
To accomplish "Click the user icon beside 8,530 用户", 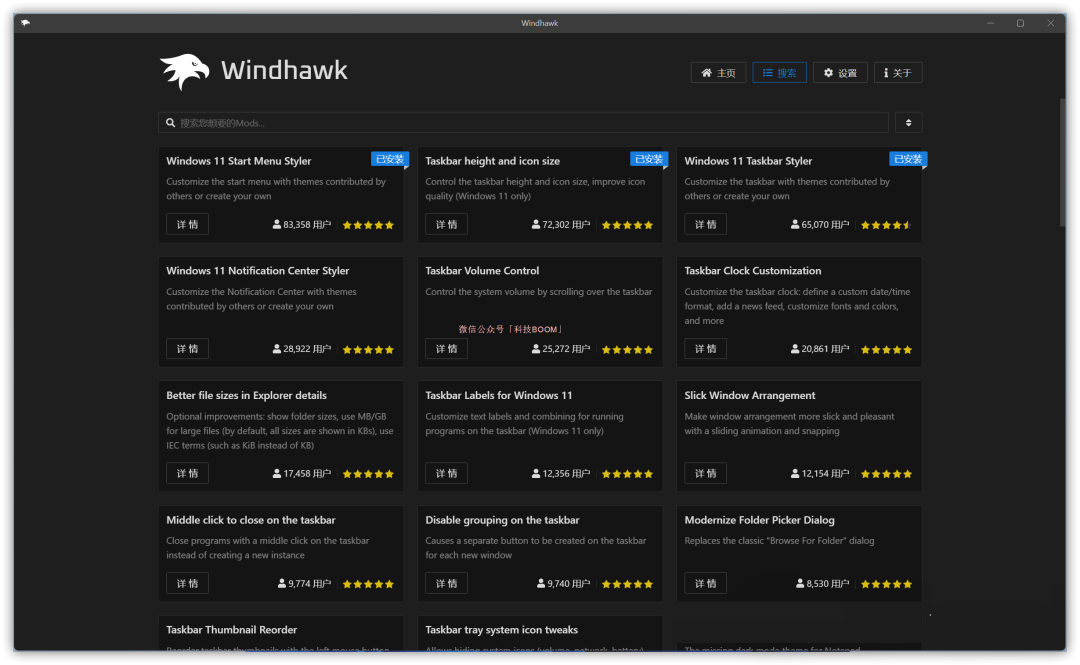I will coord(800,584).
